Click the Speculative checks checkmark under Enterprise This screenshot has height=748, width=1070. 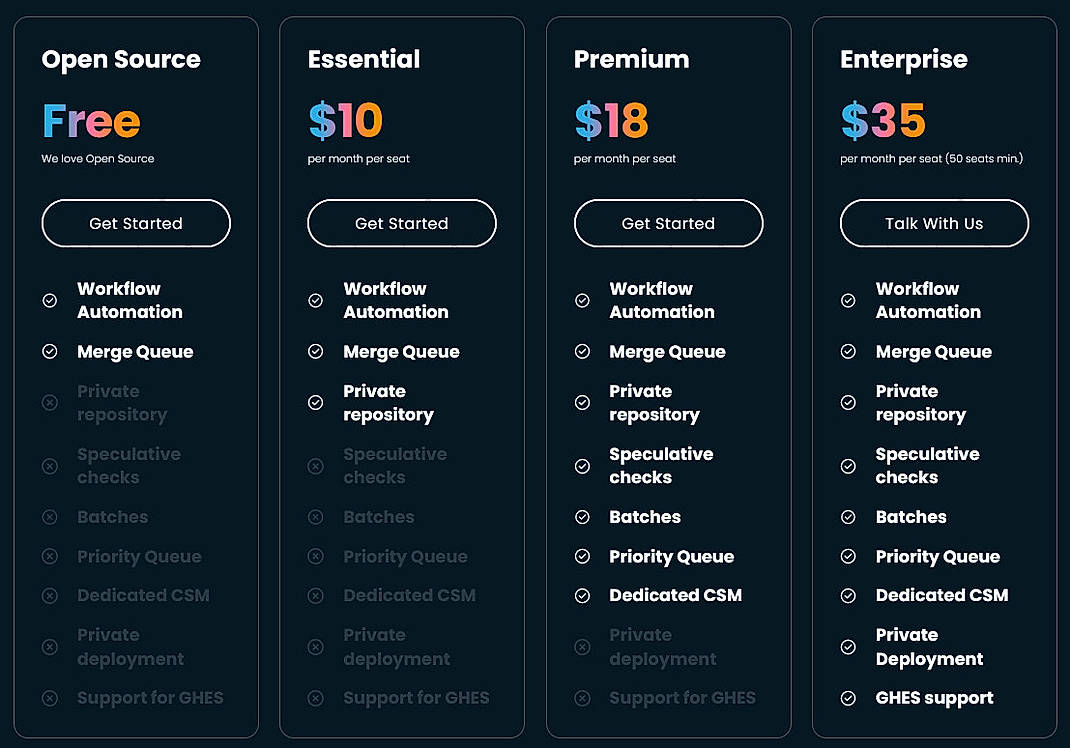[x=848, y=466]
